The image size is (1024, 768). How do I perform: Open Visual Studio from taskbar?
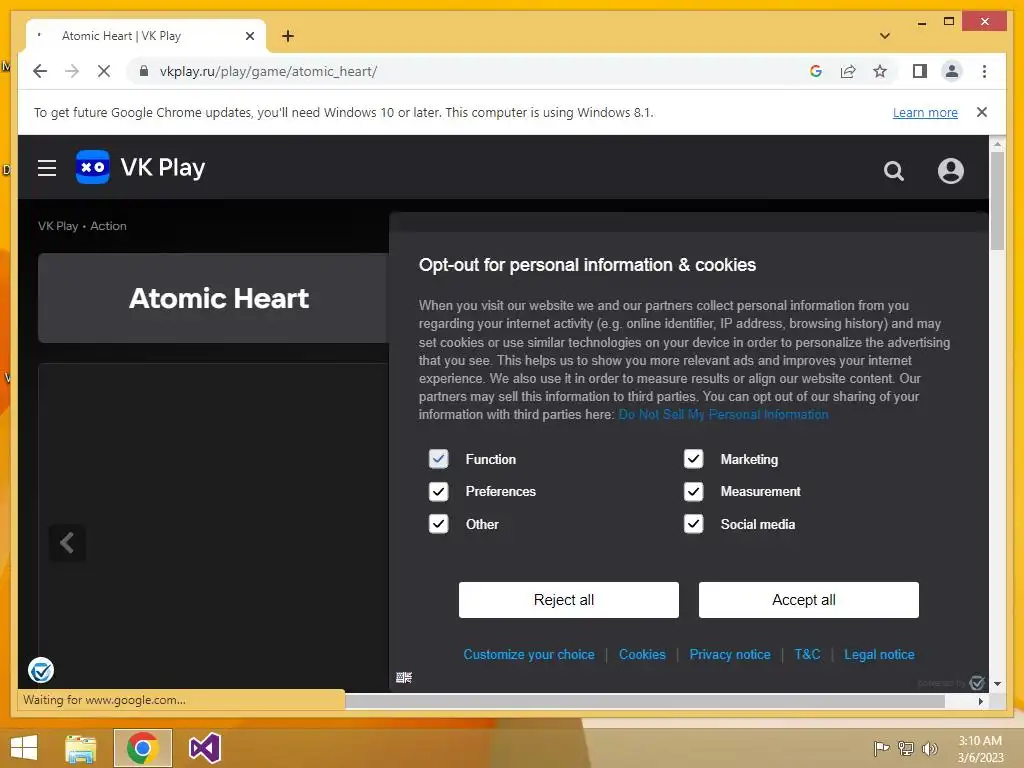click(x=204, y=748)
